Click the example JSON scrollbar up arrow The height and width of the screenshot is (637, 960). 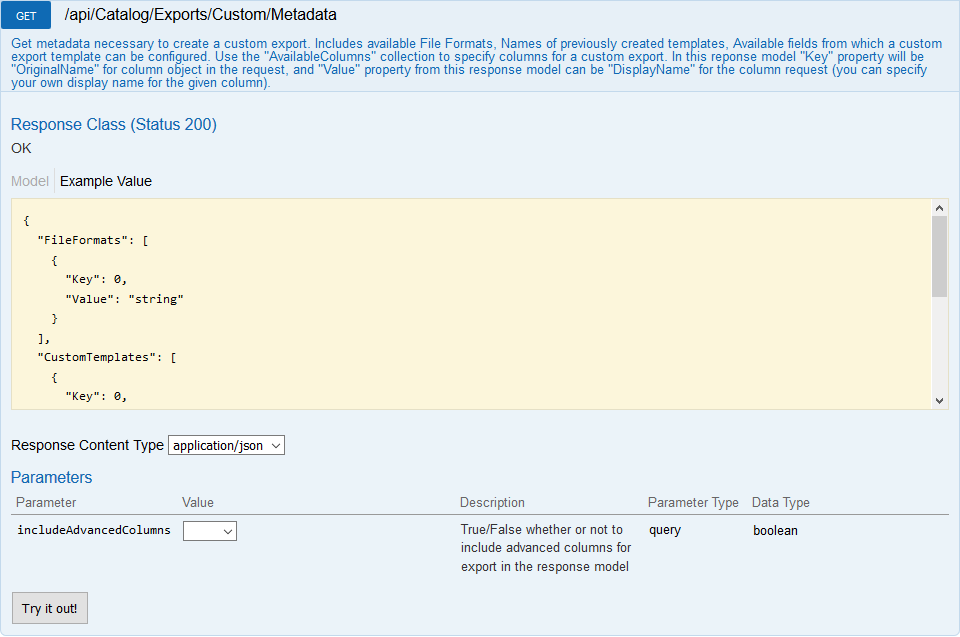939,208
